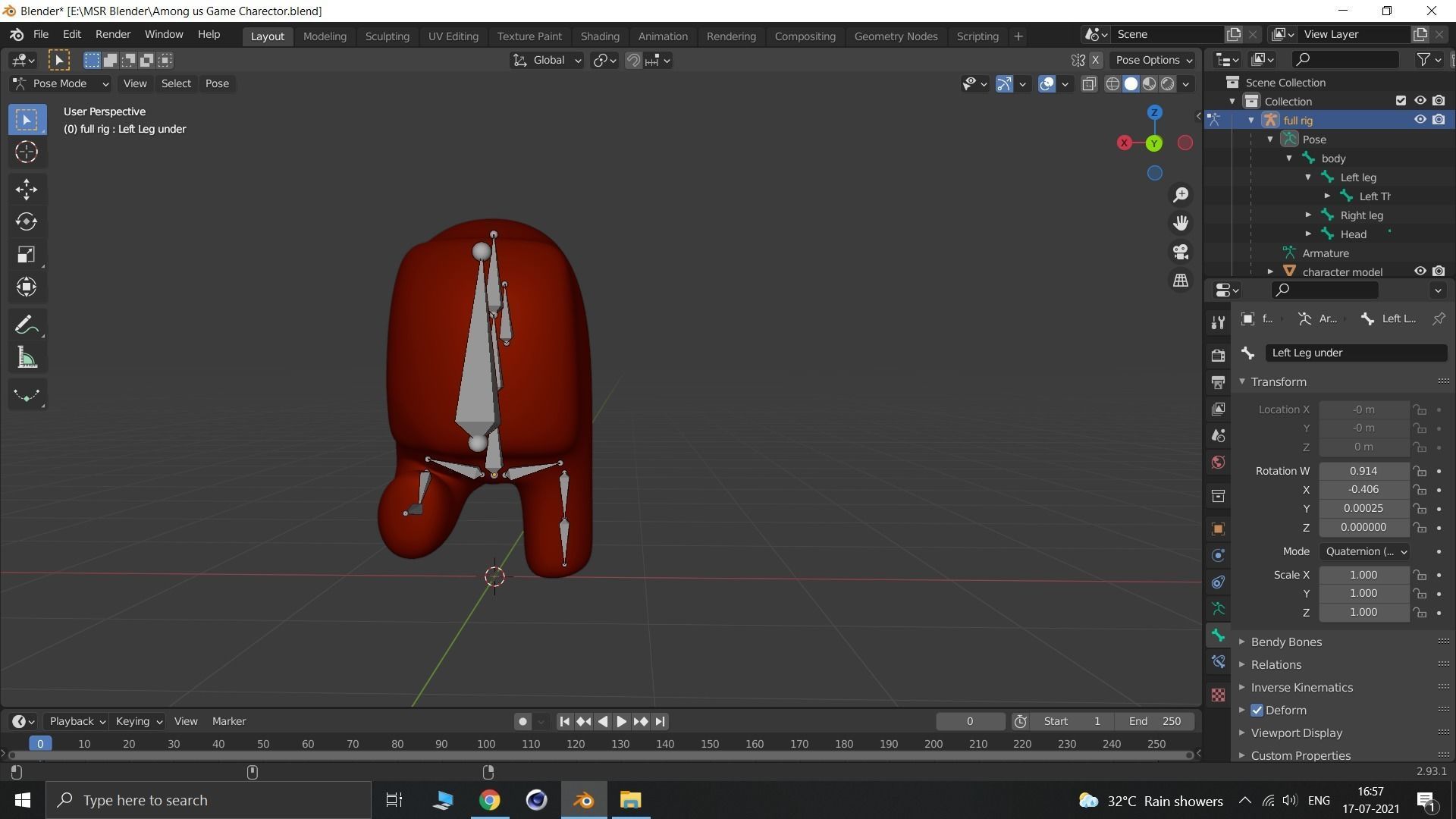The image size is (1456, 819).
Task: Open the Bone Constraints properties tab
Action: tap(1218, 662)
